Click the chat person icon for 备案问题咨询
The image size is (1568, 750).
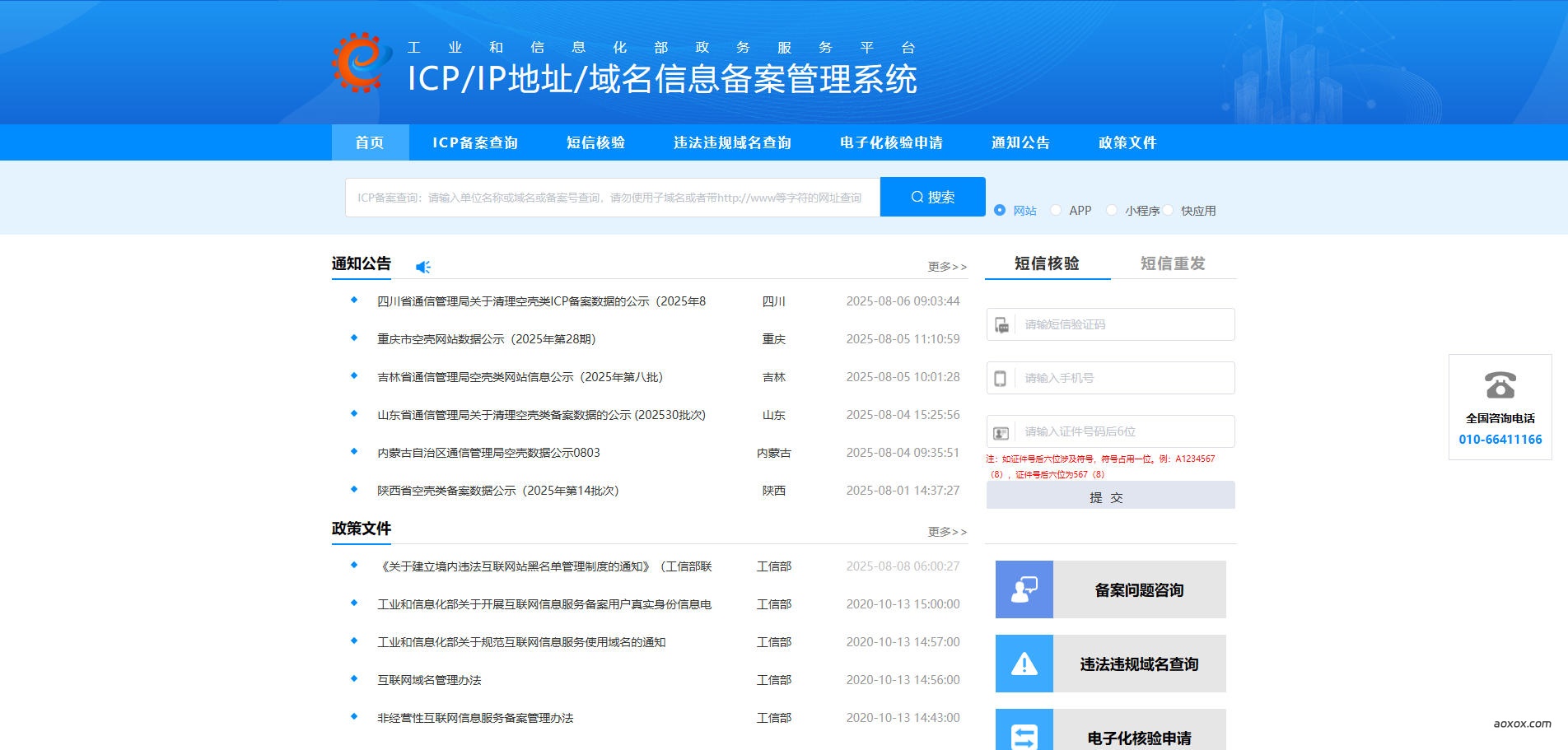tap(1024, 589)
